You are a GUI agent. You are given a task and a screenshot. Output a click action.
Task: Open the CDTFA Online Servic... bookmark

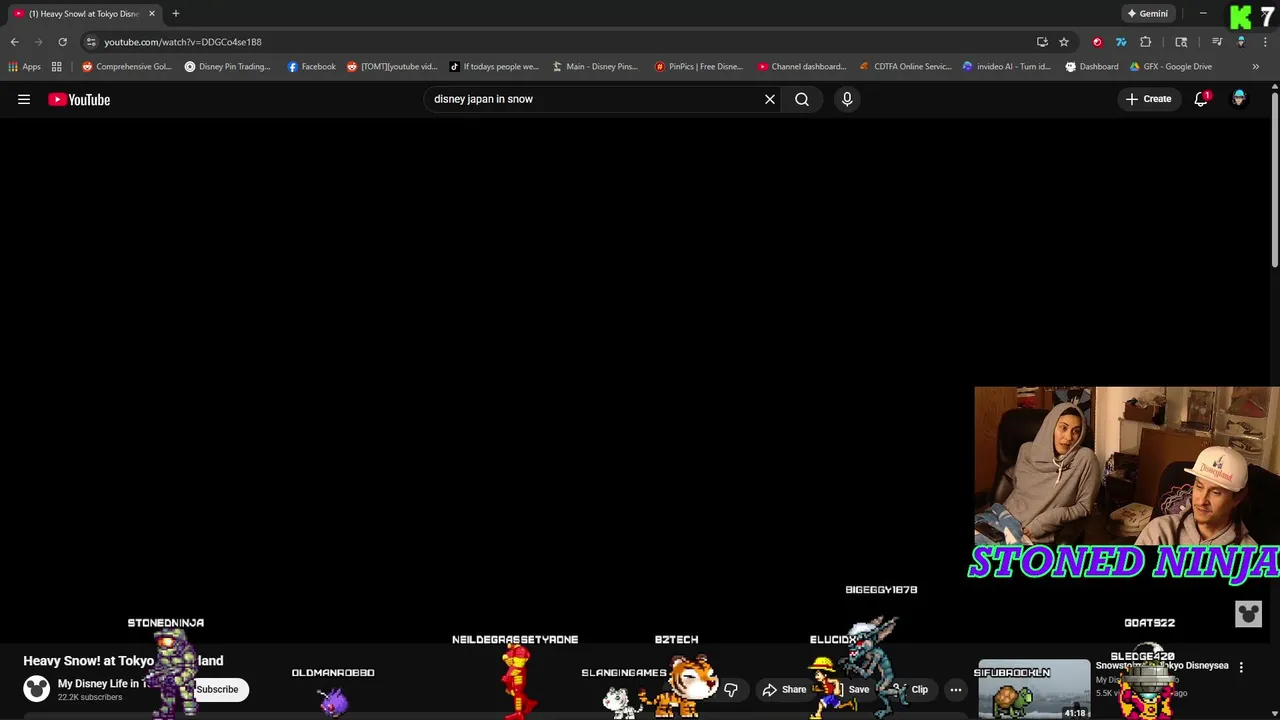click(x=906, y=67)
